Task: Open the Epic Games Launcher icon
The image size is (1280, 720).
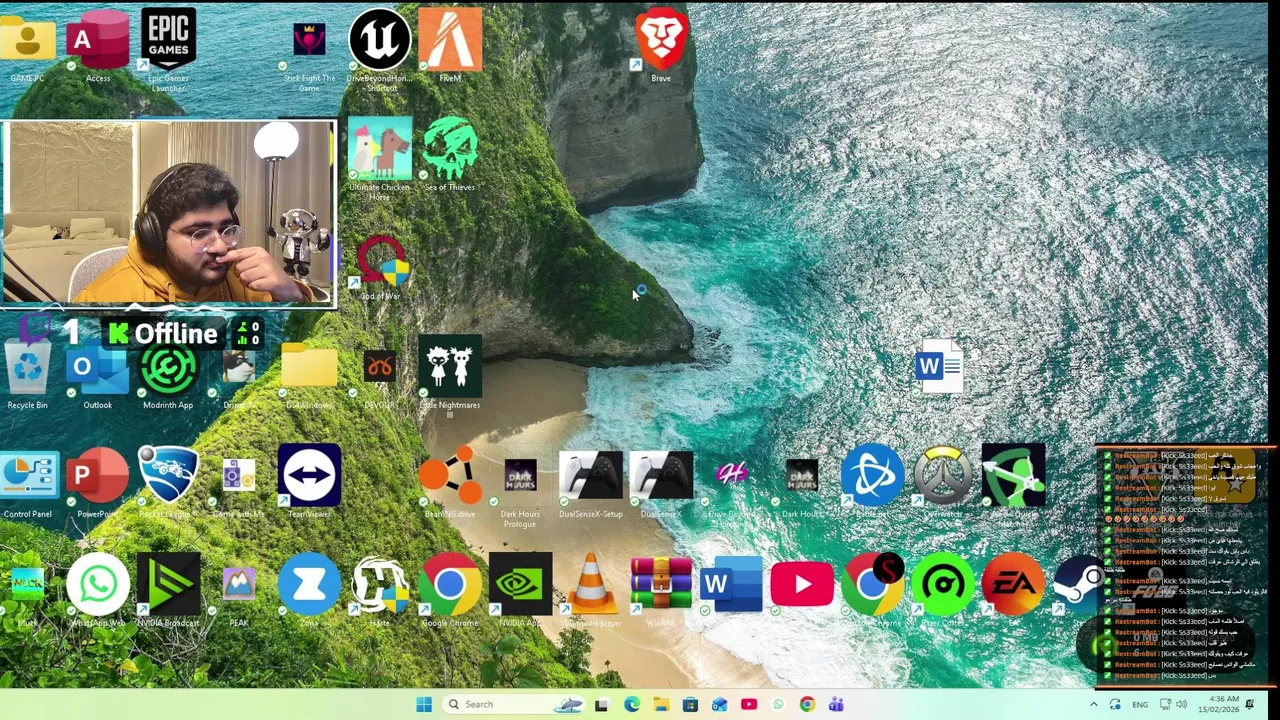Action: point(168,40)
